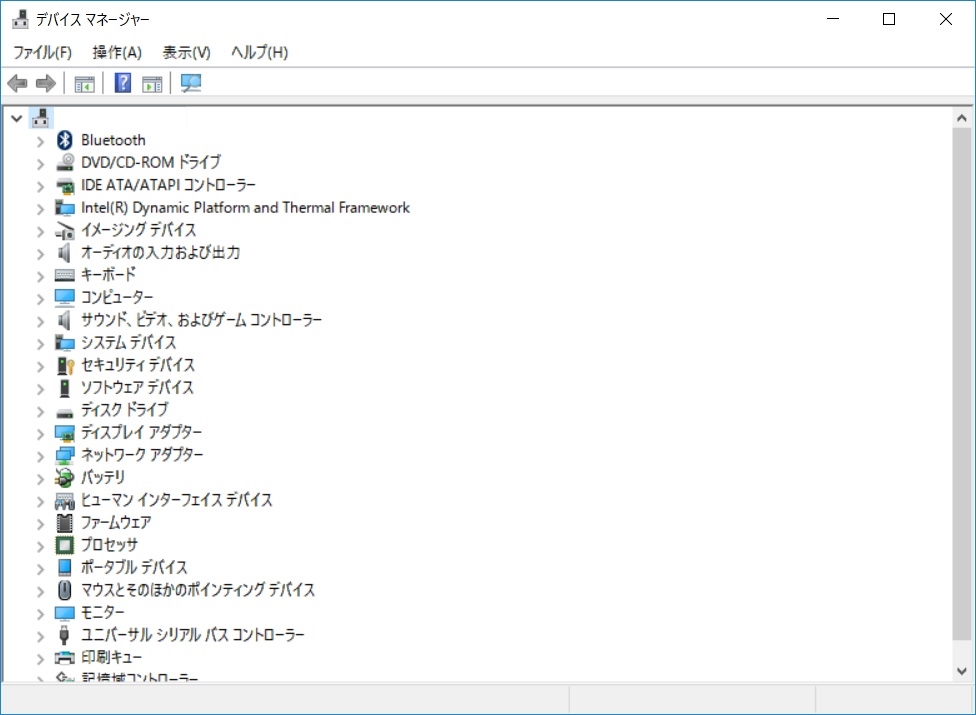
Task: Open the 表示(V) menu
Action: click(x=187, y=52)
